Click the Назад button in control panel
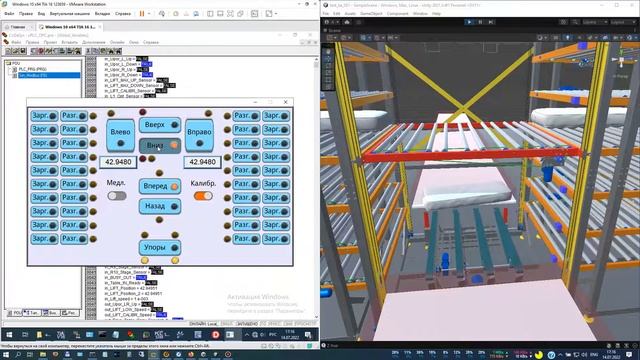Image resolution: width=640 pixels, height=360 pixels. [x=160, y=206]
